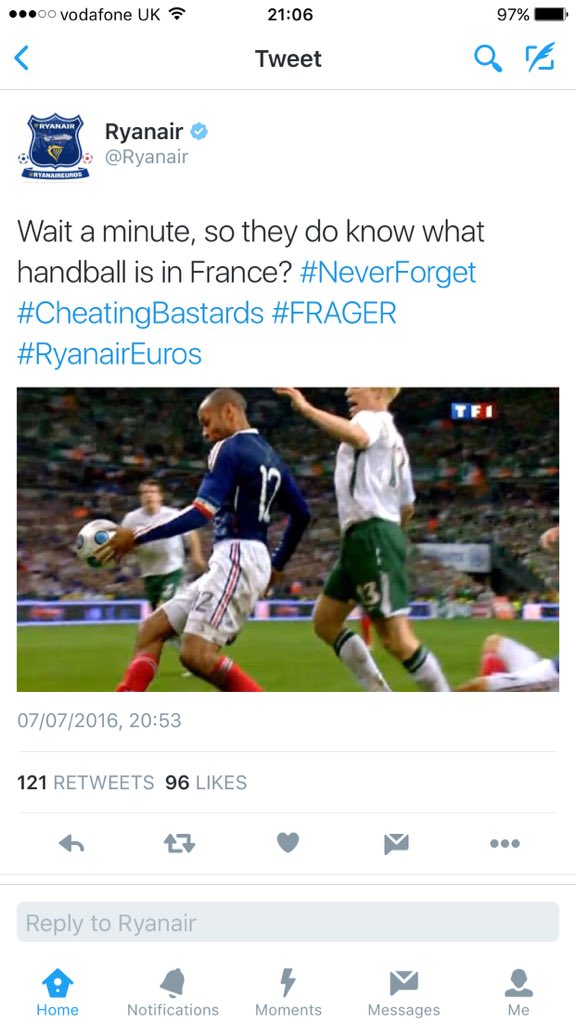Open more options ellipsis menu

point(505,844)
